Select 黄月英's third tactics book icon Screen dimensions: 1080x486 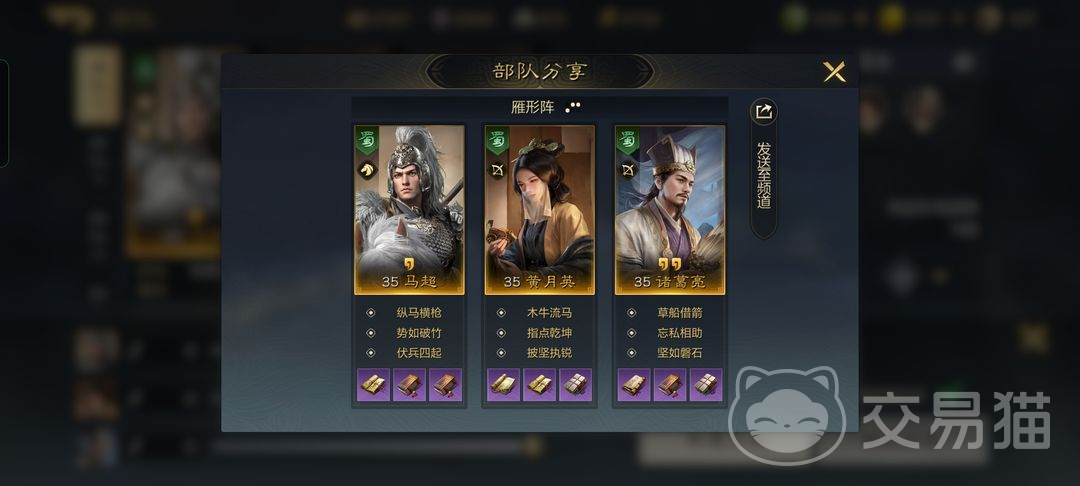point(575,385)
